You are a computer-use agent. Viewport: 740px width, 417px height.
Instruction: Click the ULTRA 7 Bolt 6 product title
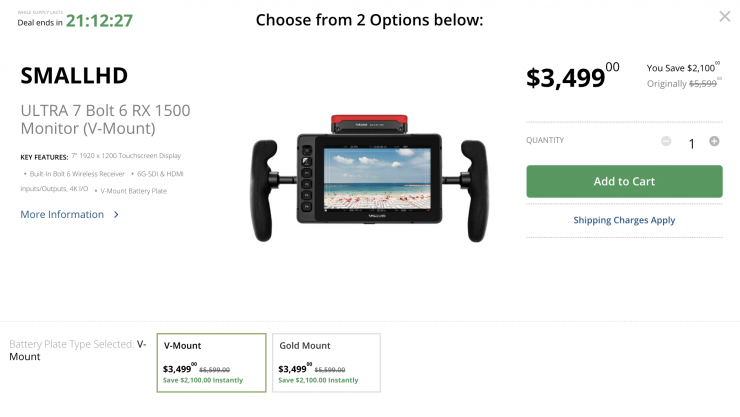click(x=105, y=119)
